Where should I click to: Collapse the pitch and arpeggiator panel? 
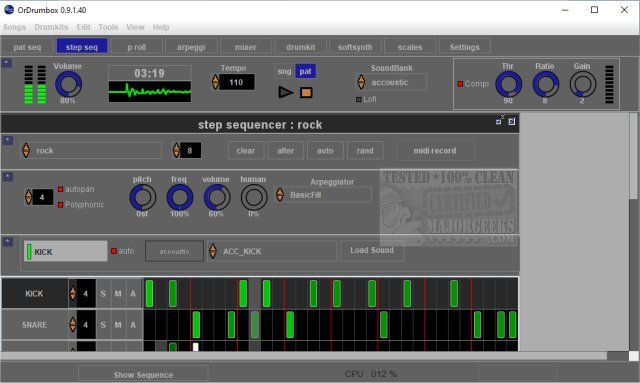(7, 176)
